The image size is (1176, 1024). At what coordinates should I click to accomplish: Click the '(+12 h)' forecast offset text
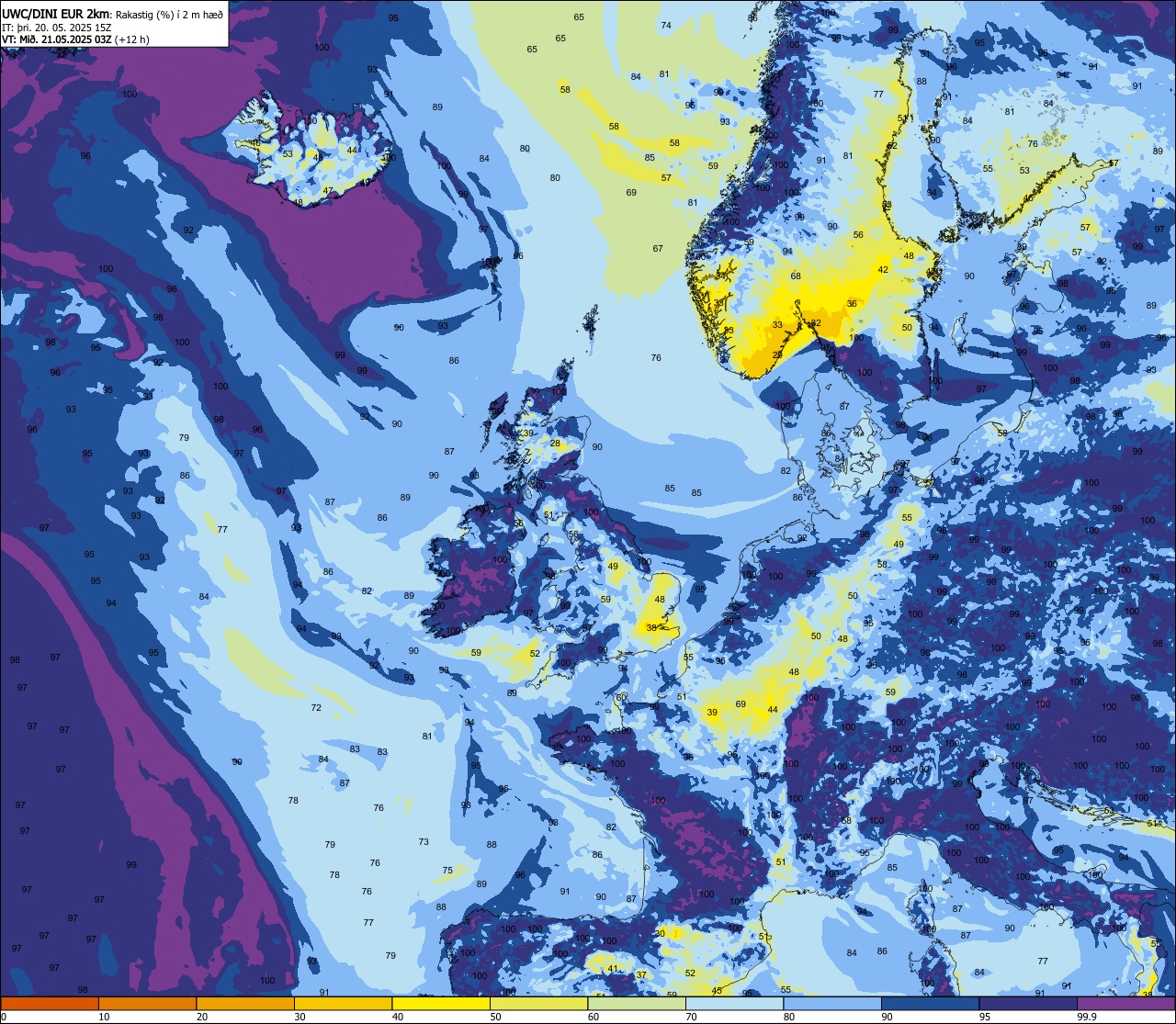(x=132, y=39)
